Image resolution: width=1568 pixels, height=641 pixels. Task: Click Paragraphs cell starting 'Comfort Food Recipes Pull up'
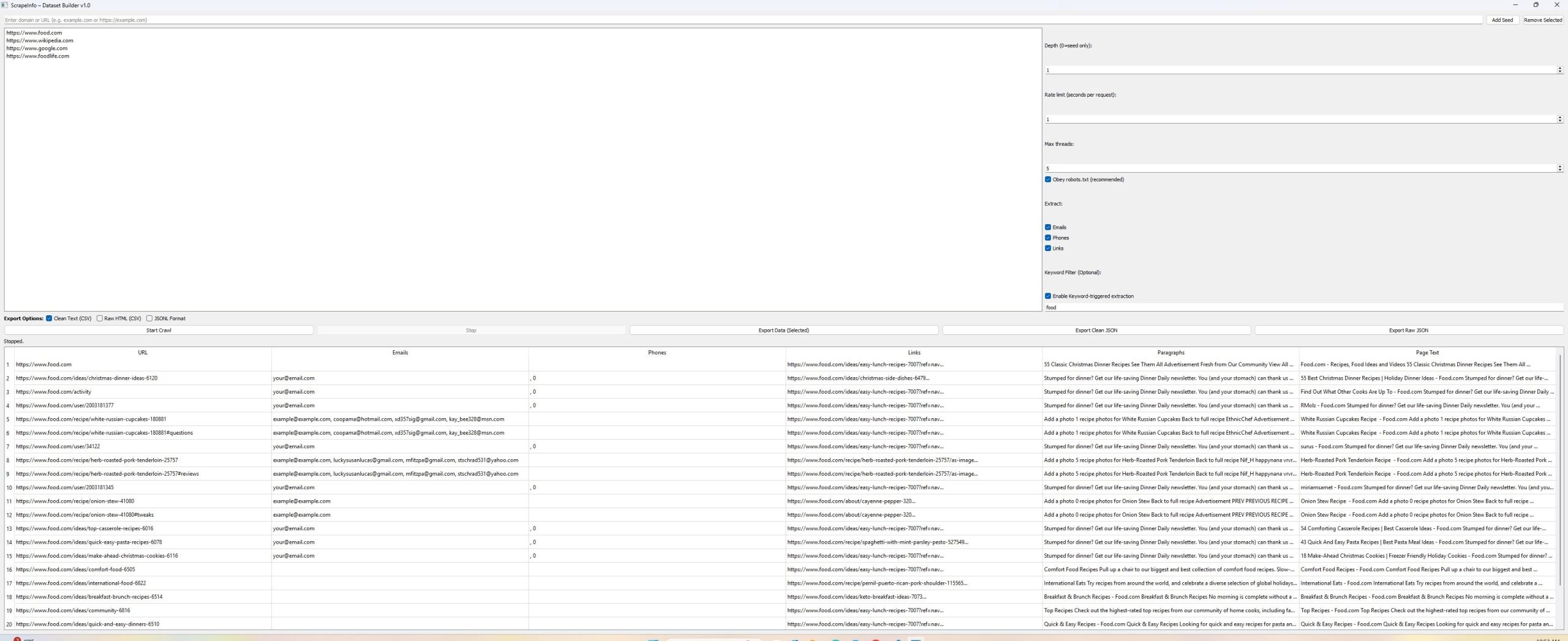tap(1171, 569)
